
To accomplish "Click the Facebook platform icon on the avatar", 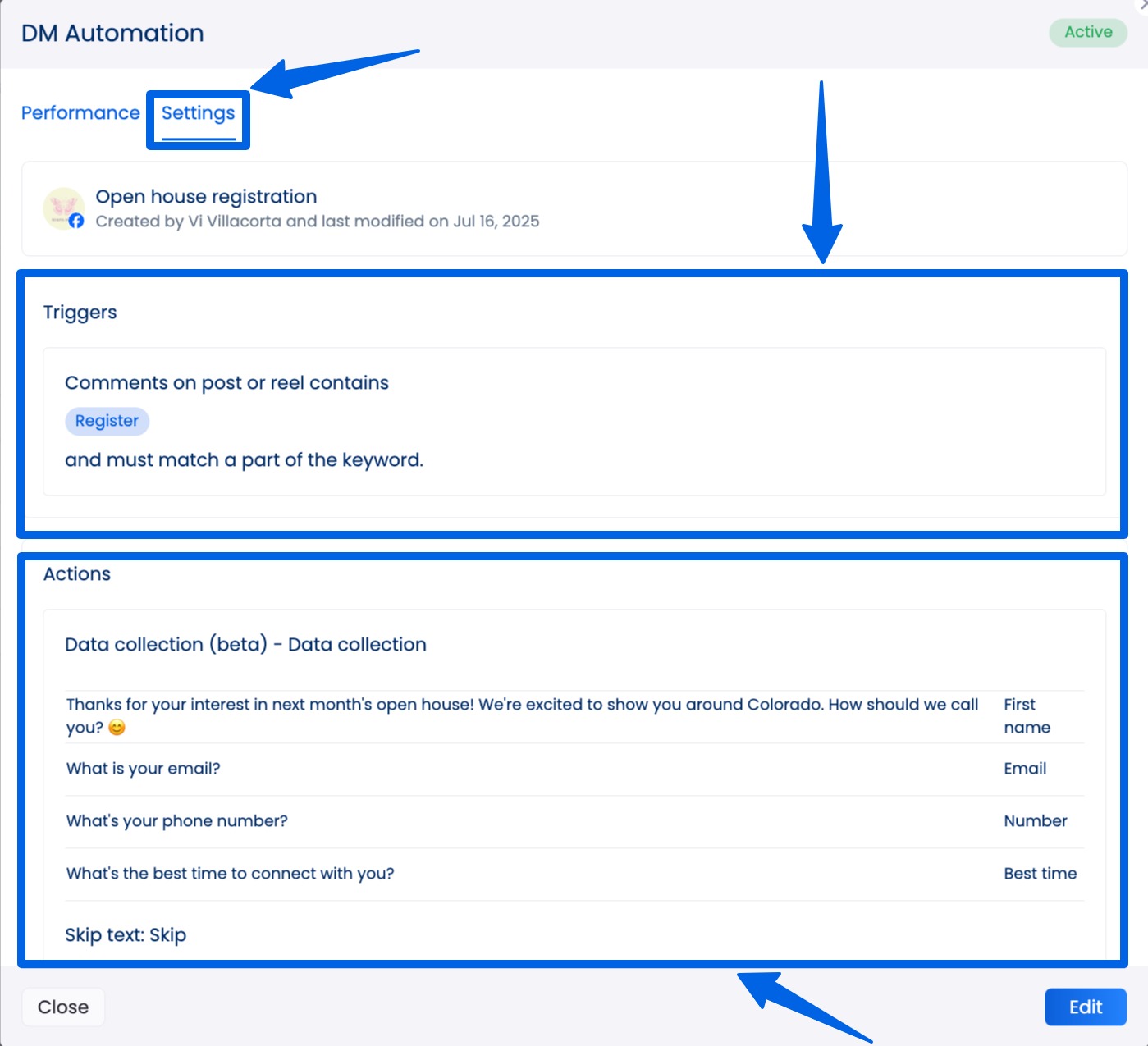I will (77, 222).
